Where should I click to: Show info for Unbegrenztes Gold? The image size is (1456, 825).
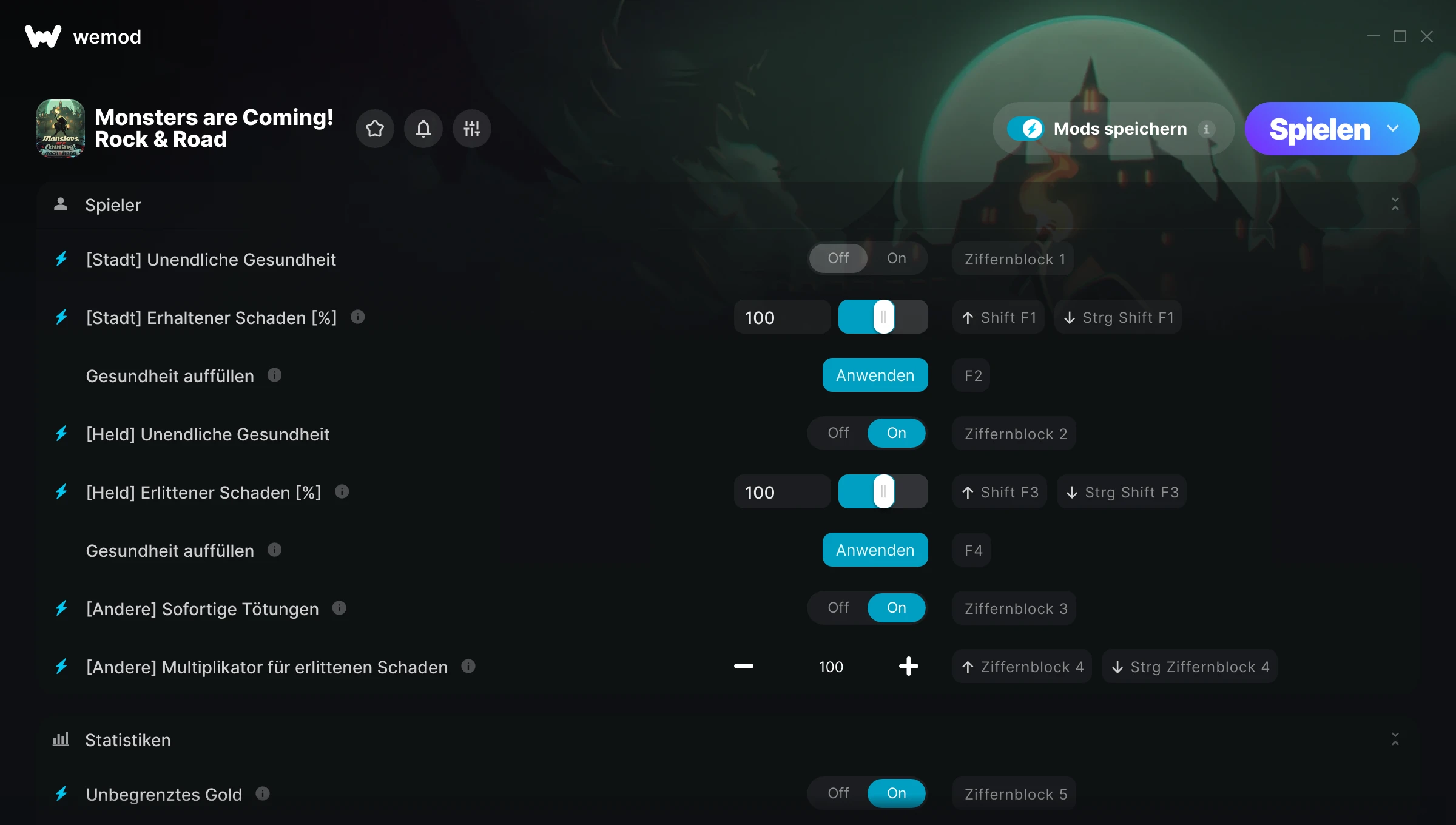point(263,793)
